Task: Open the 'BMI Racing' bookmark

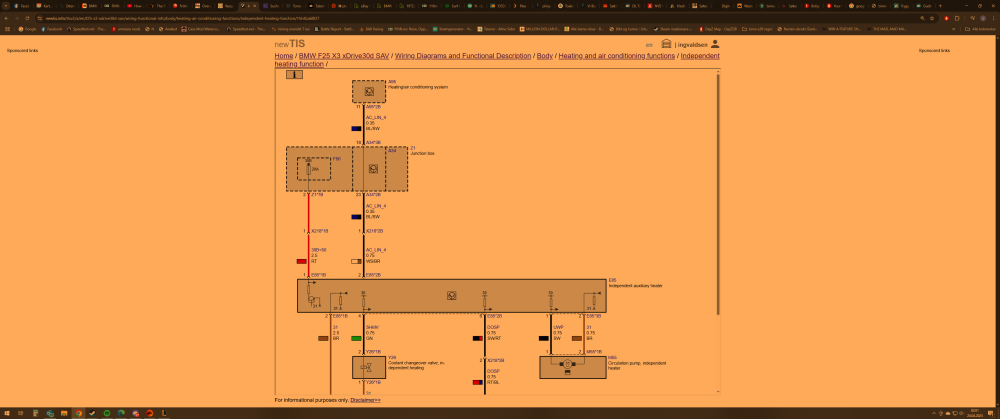Action: tap(371, 29)
